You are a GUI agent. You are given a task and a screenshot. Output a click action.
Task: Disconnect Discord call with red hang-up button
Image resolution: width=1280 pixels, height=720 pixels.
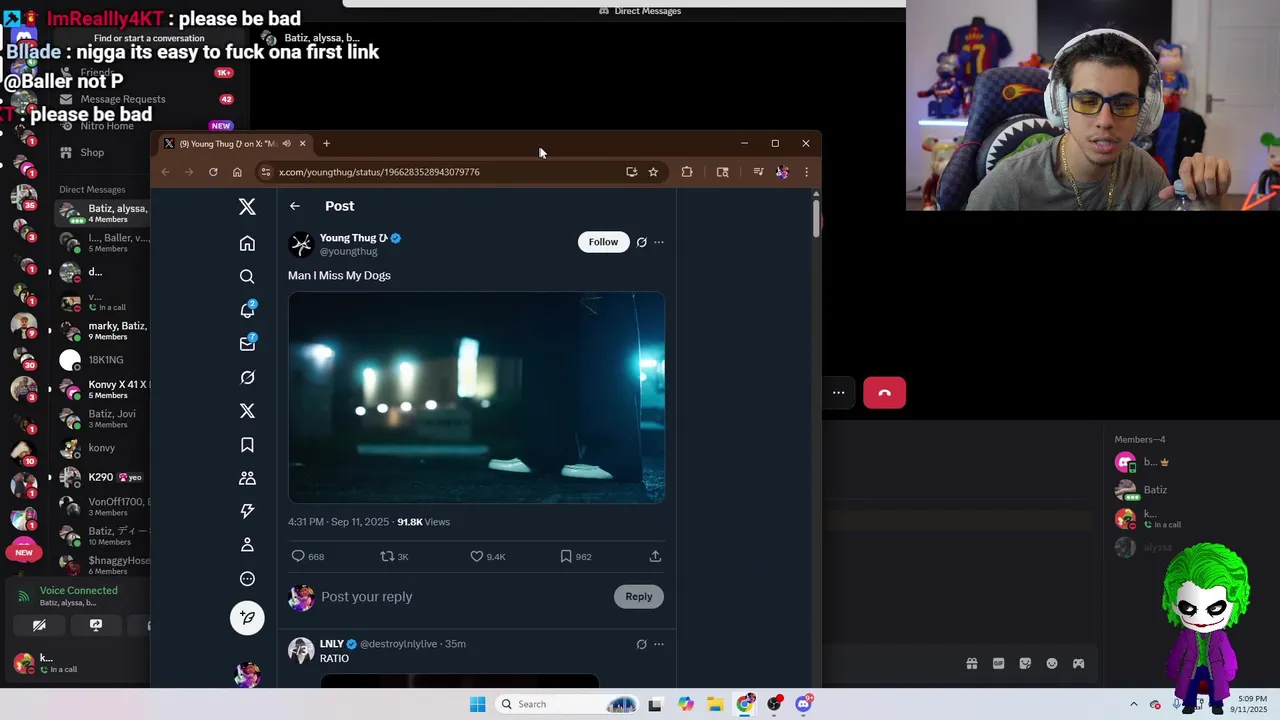click(884, 393)
